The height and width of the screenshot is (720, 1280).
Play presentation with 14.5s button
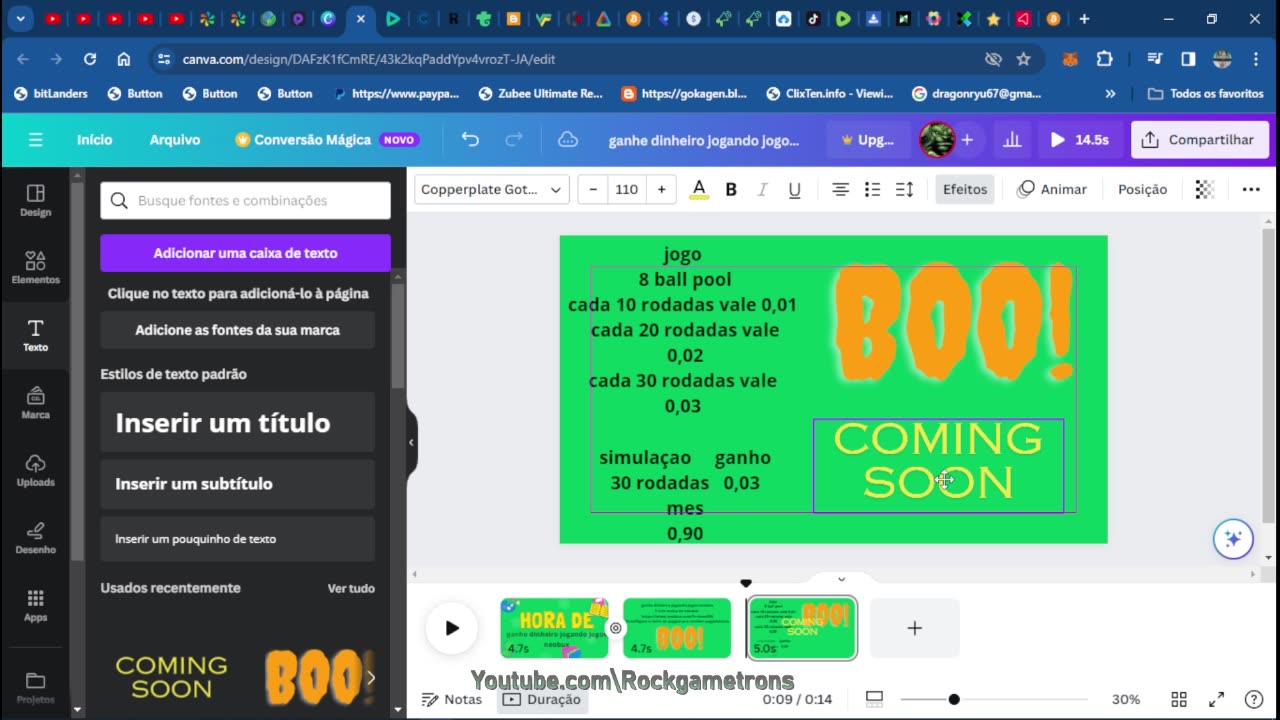1080,140
